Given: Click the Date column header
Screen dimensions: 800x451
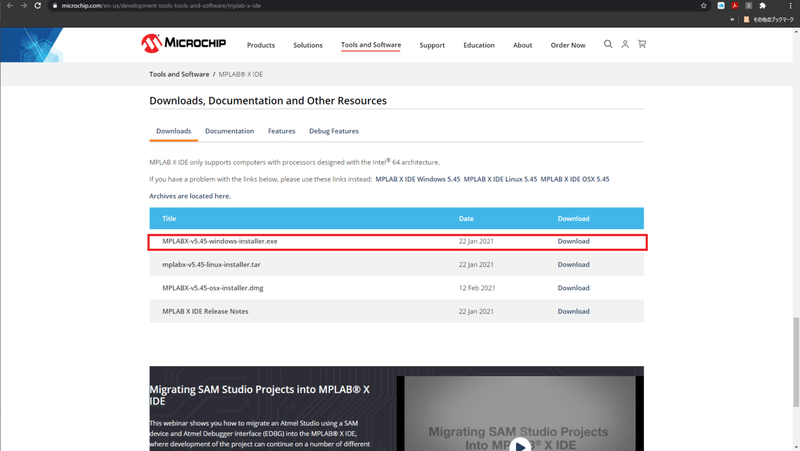Looking at the screenshot, I should click(x=466, y=218).
